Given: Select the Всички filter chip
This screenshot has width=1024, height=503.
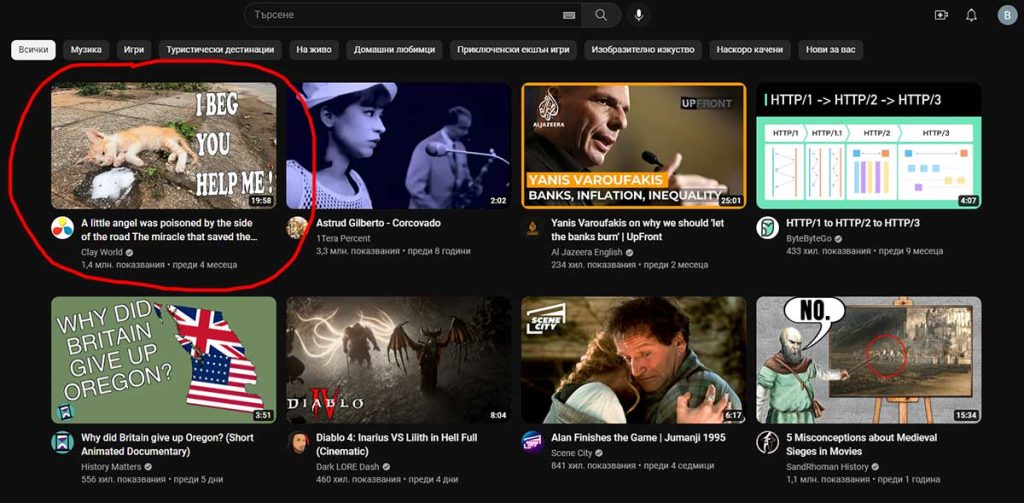Looking at the screenshot, I should pyautogui.click(x=33, y=50).
